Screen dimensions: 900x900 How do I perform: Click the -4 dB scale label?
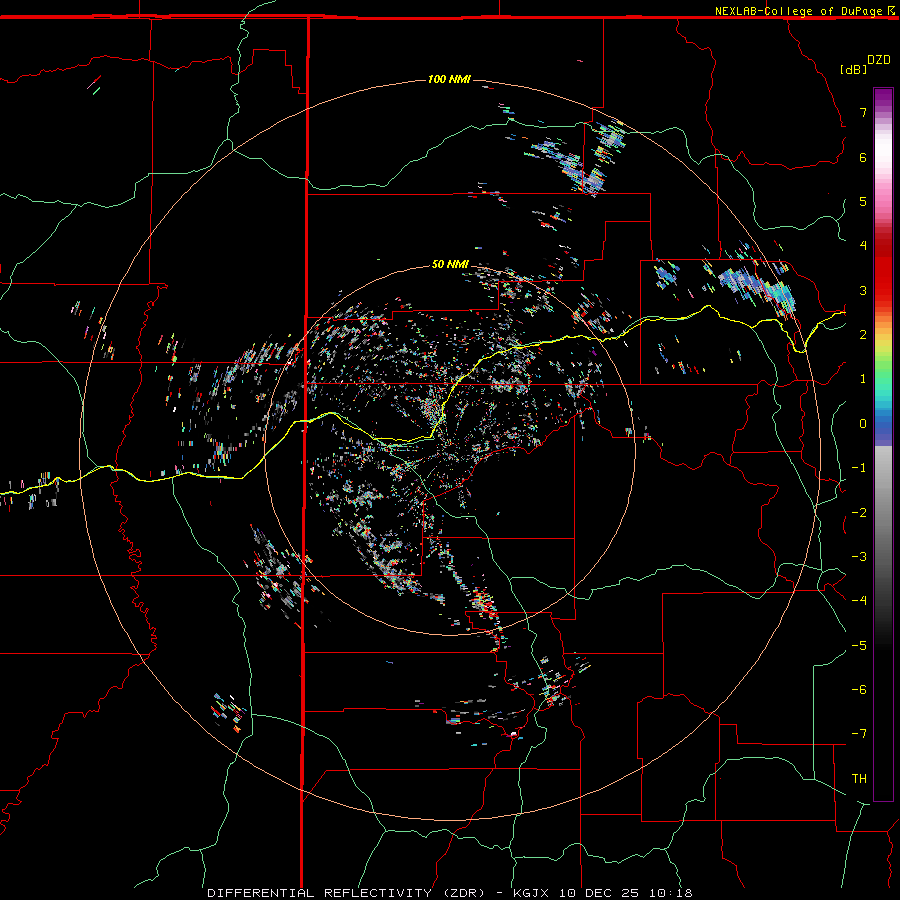(x=859, y=601)
